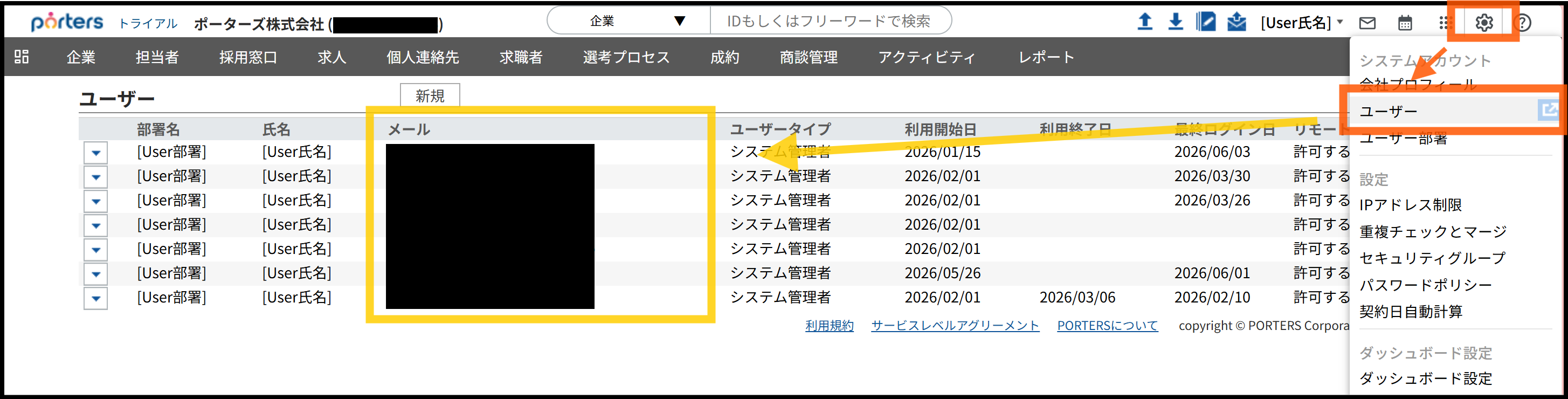Open the mail envelope icon
1568x399 pixels.
coord(1367,23)
